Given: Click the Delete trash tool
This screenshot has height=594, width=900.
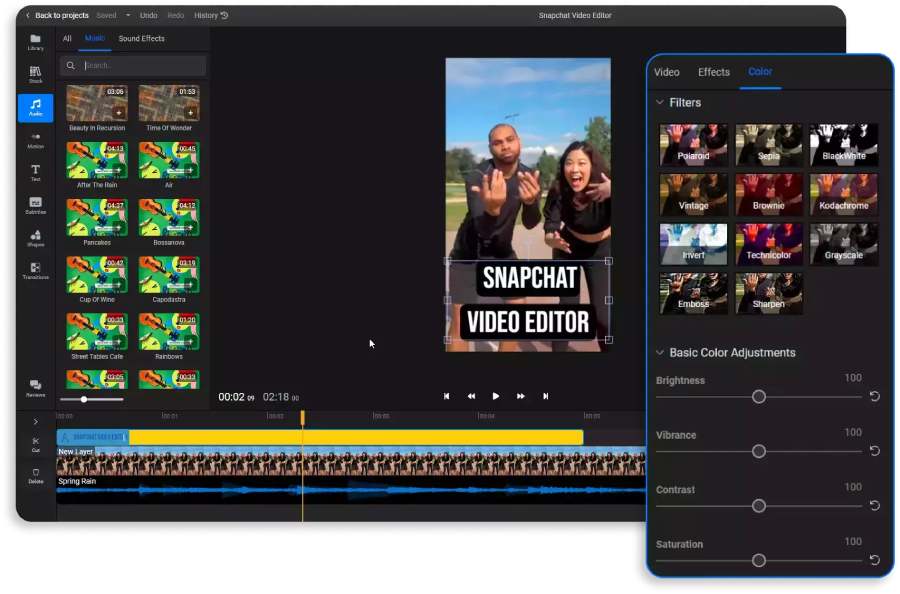Looking at the screenshot, I should tap(36, 476).
